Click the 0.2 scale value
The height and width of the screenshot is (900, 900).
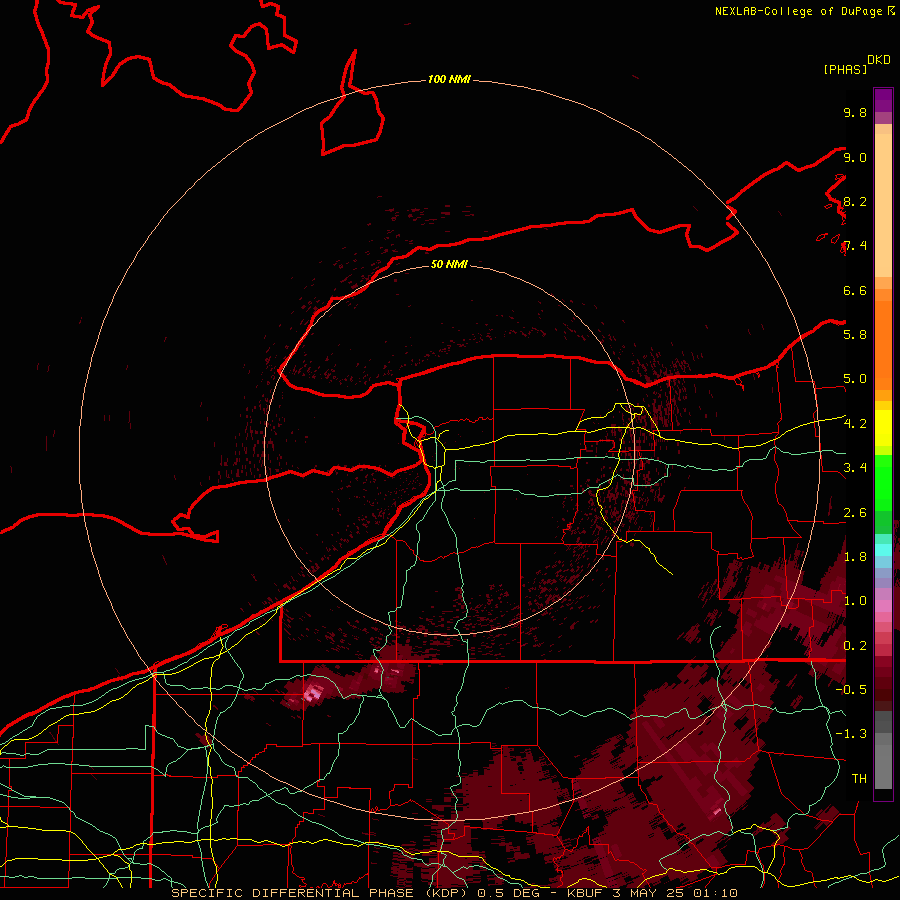(855, 646)
